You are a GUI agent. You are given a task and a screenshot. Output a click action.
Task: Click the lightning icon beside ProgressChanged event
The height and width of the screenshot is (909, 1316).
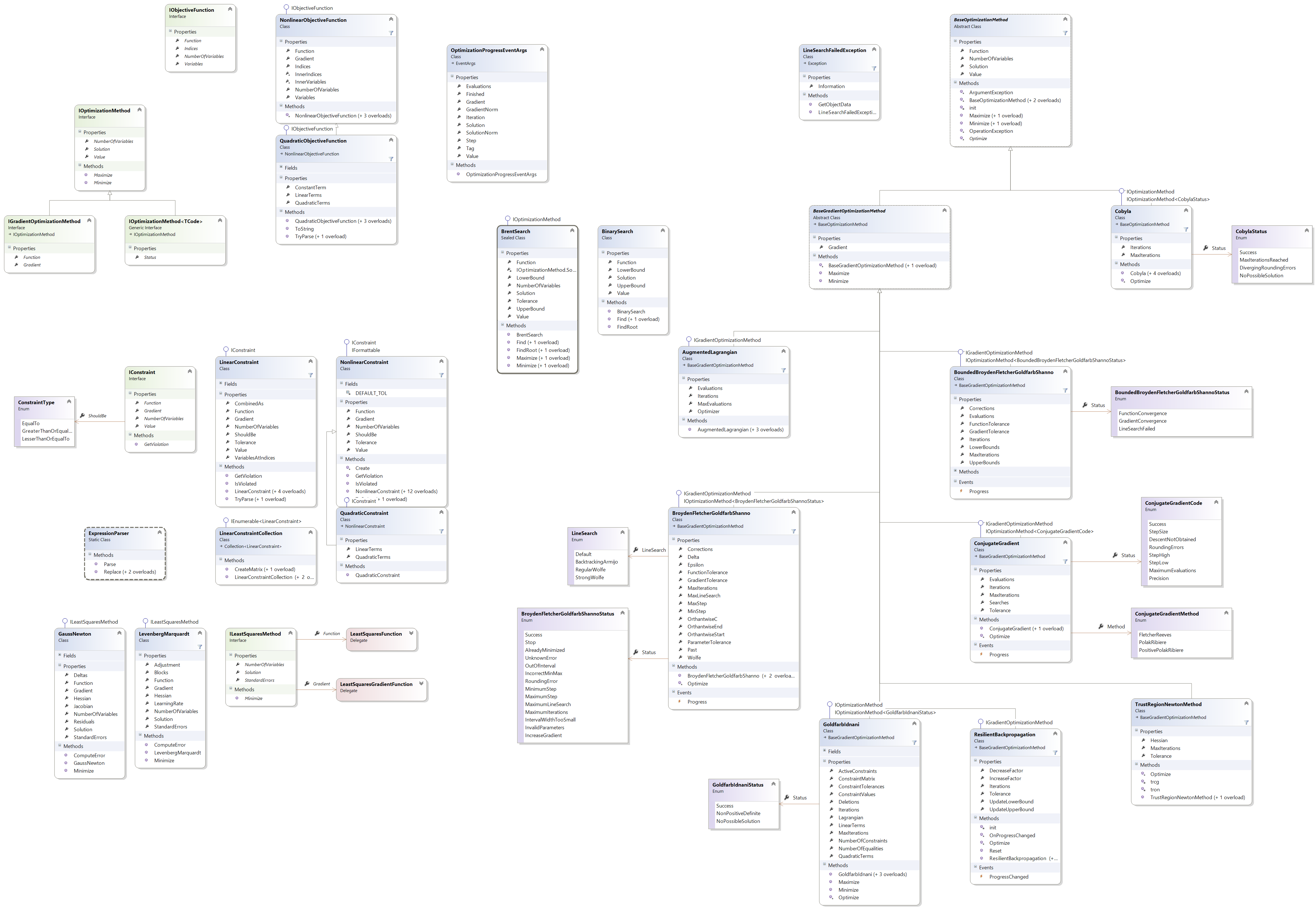(x=981, y=877)
